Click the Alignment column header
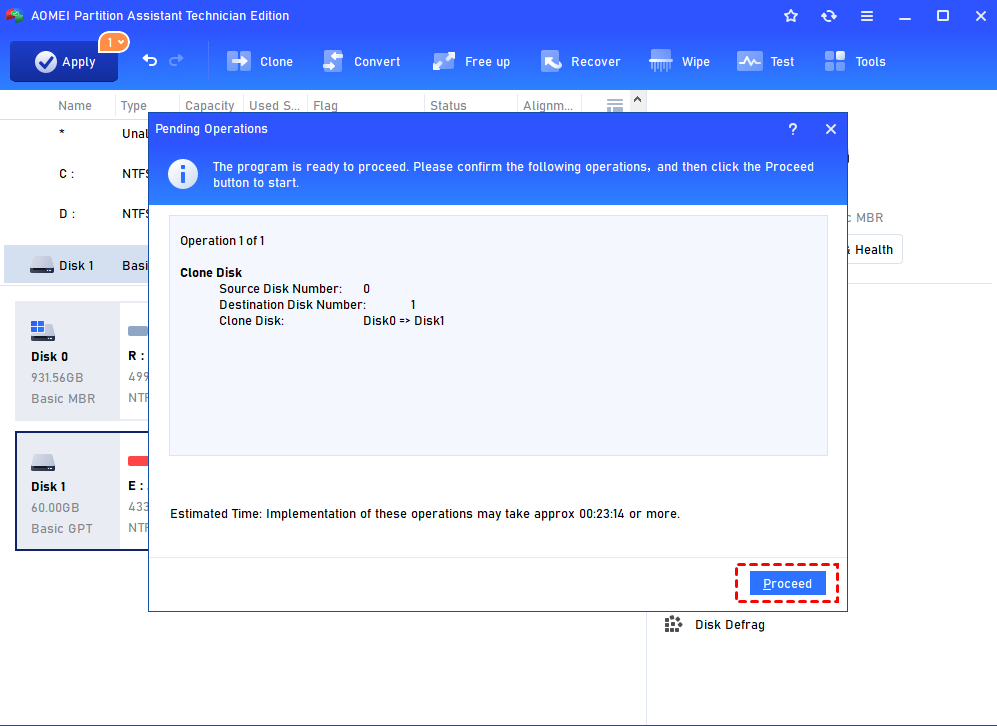The image size is (997, 726). click(x=547, y=106)
